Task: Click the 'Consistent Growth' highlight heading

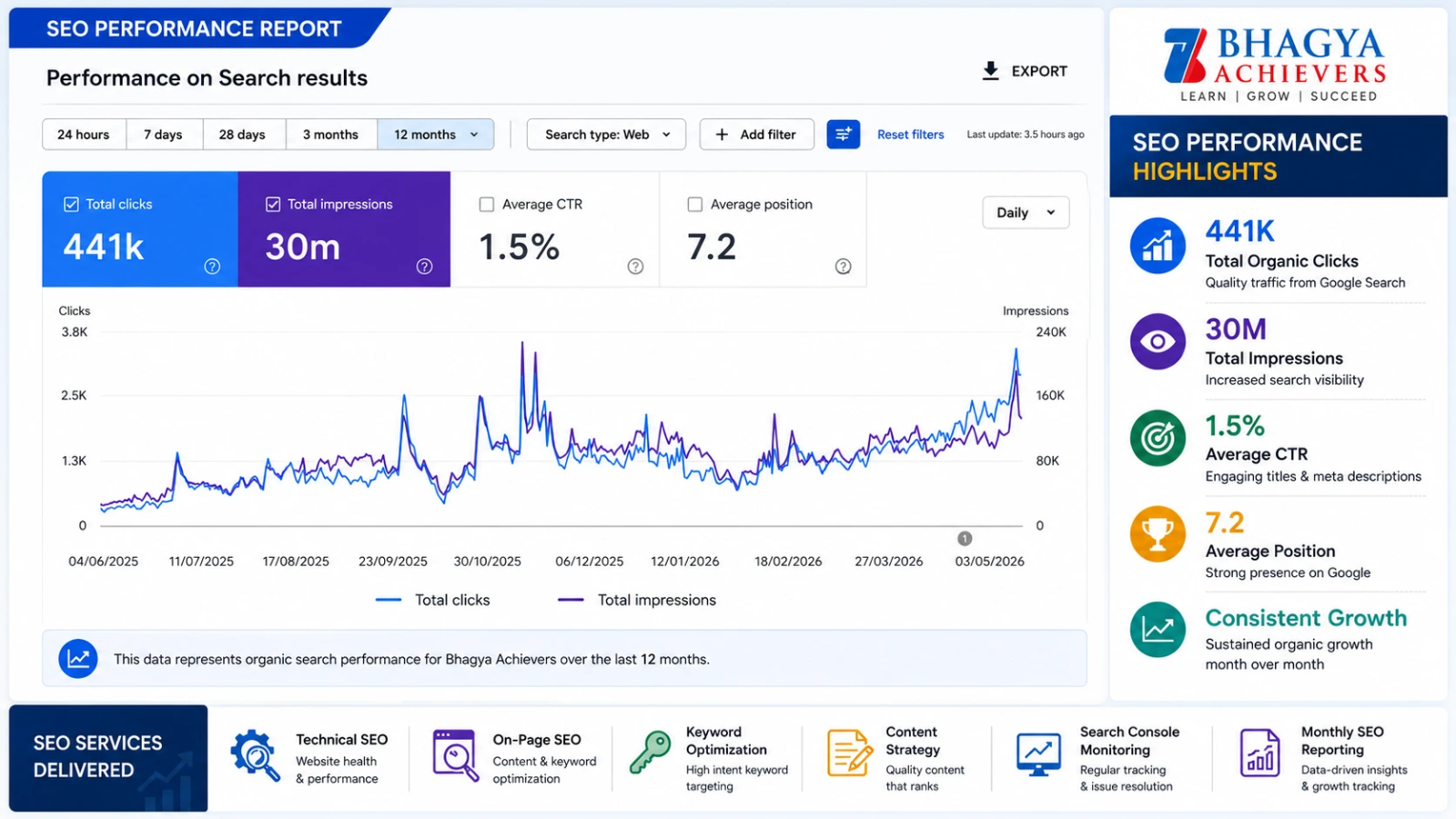Action: point(1307,618)
